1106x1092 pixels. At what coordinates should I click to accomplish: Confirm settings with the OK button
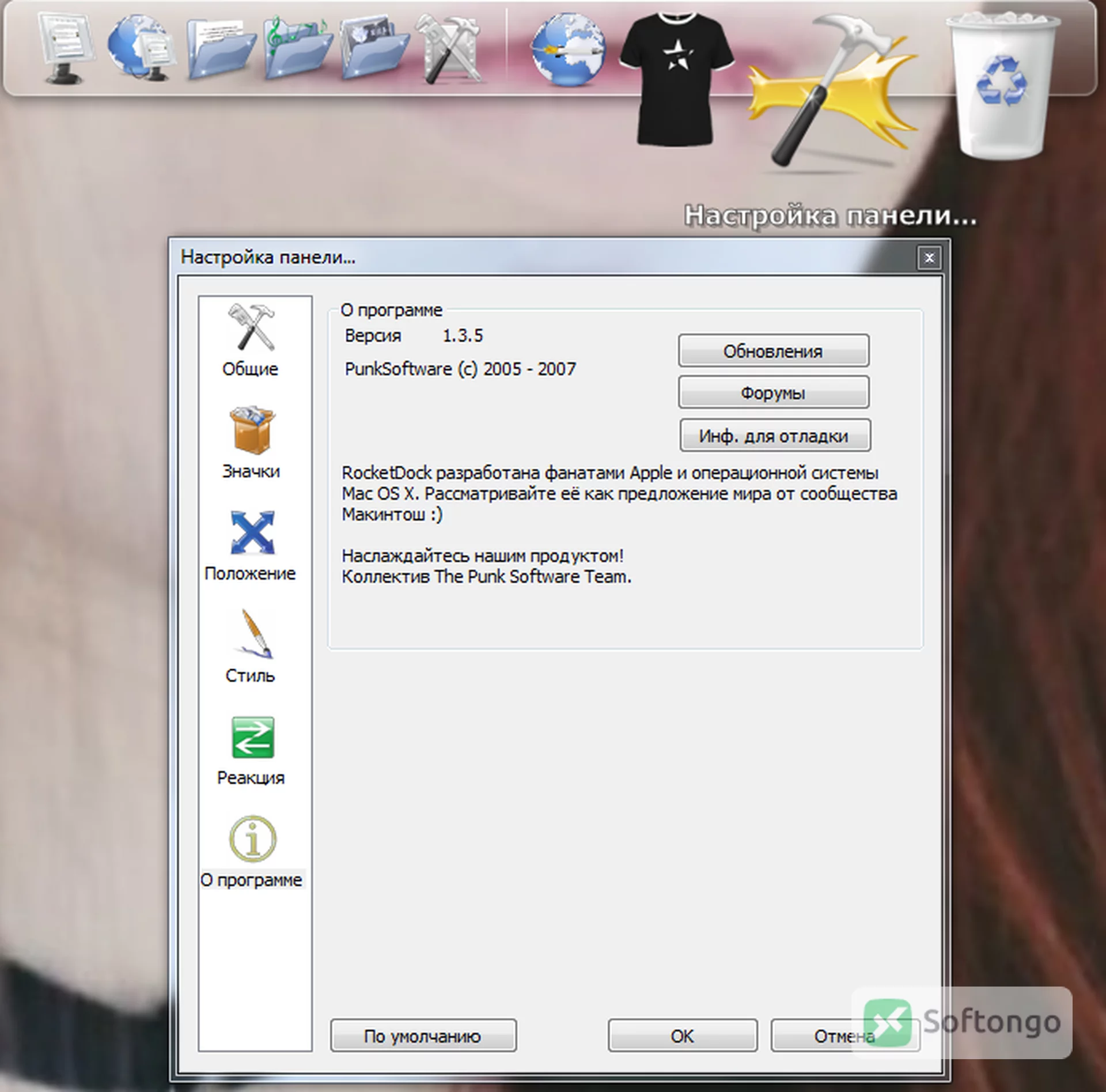683,1036
